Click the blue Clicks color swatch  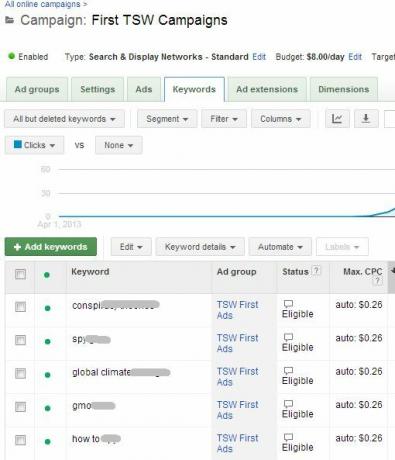18,144
